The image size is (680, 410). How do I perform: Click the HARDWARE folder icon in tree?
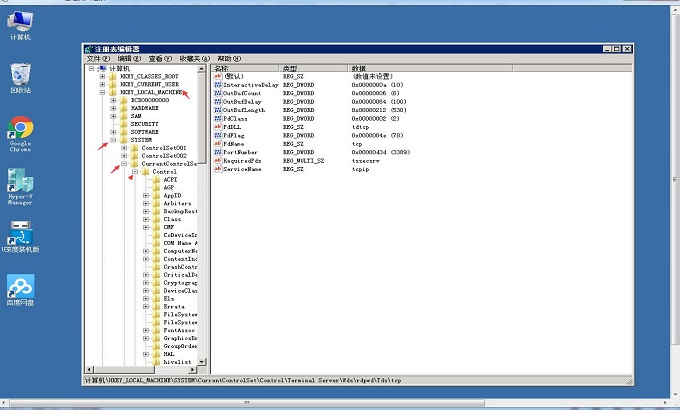click(x=124, y=108)
